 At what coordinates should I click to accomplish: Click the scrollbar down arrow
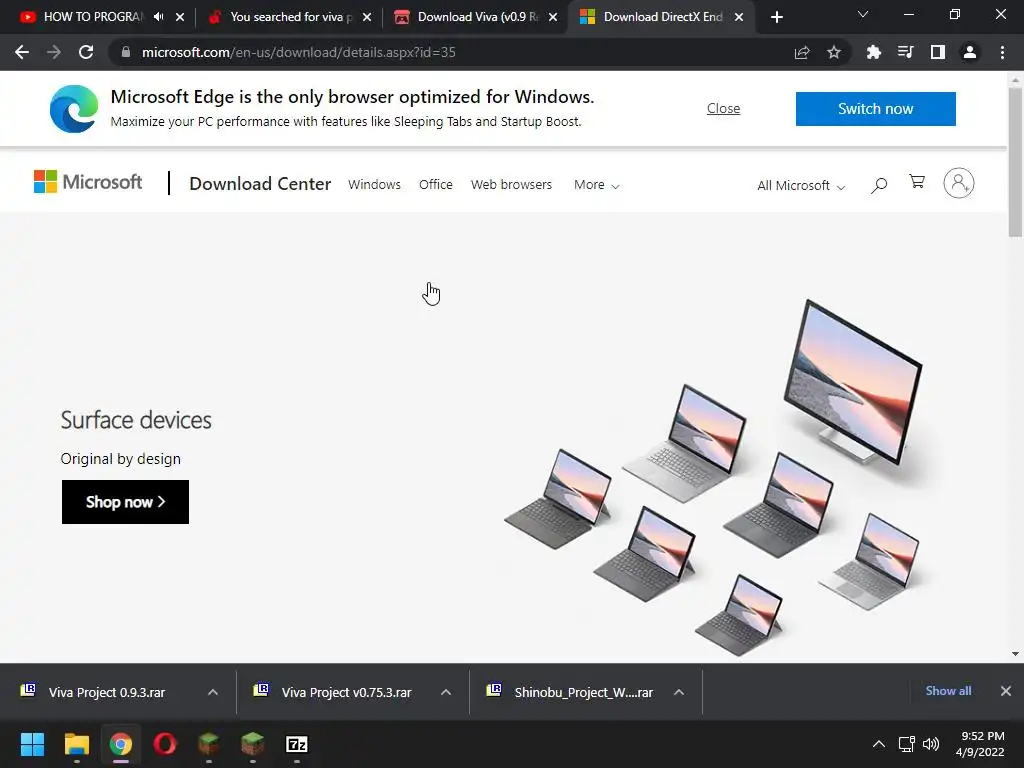tap(1015, 654)
